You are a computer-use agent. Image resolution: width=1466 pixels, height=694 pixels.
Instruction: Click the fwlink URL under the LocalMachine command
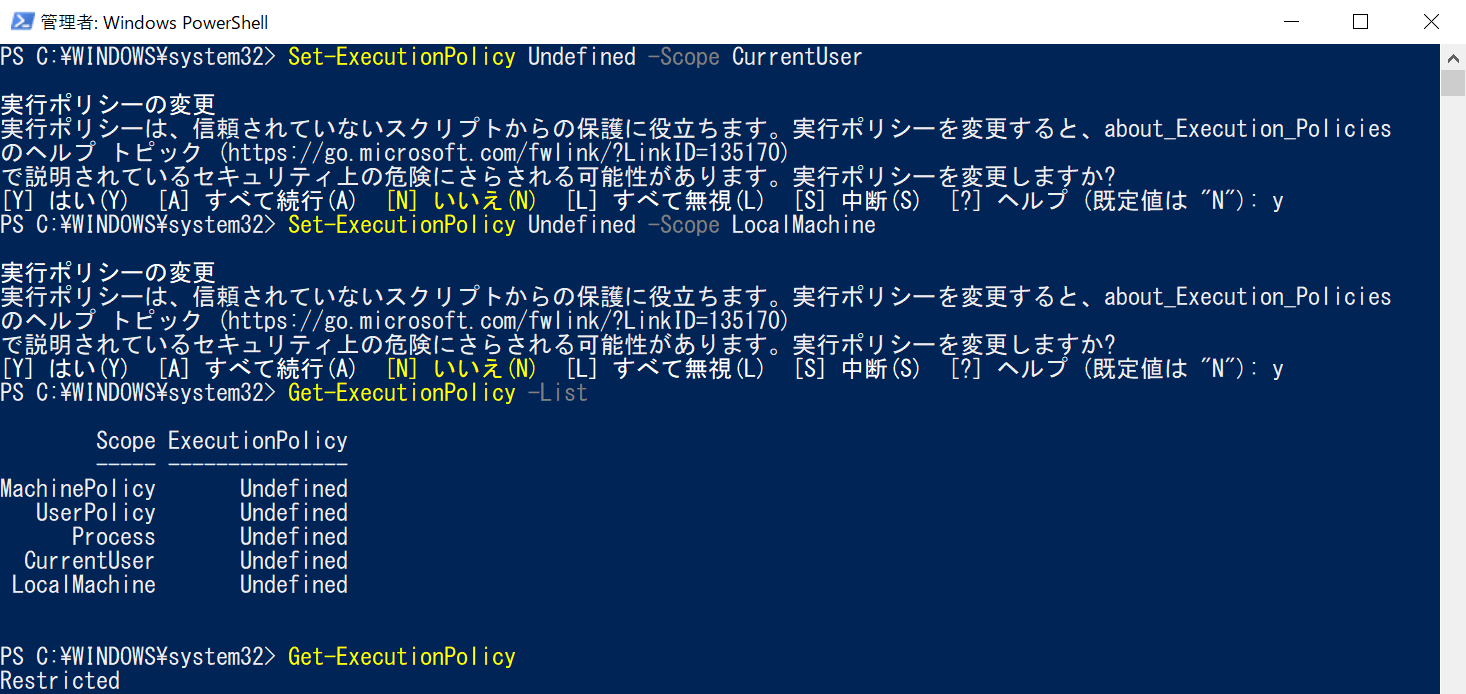point(504,321)
